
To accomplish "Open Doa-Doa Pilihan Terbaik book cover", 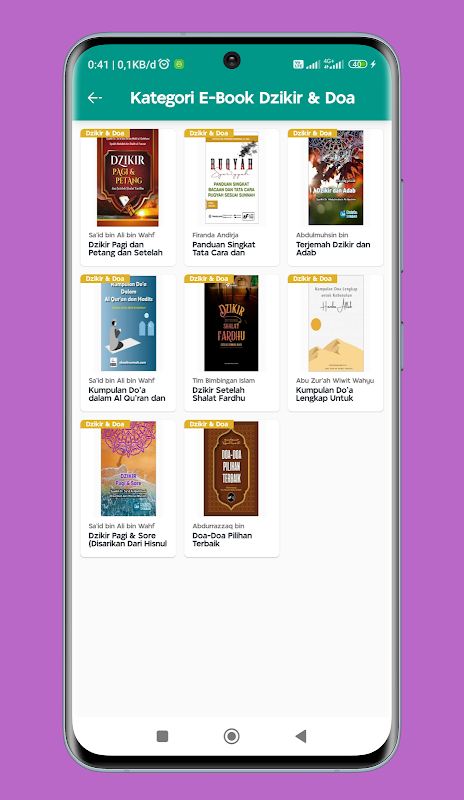I will tap(231, 468).
